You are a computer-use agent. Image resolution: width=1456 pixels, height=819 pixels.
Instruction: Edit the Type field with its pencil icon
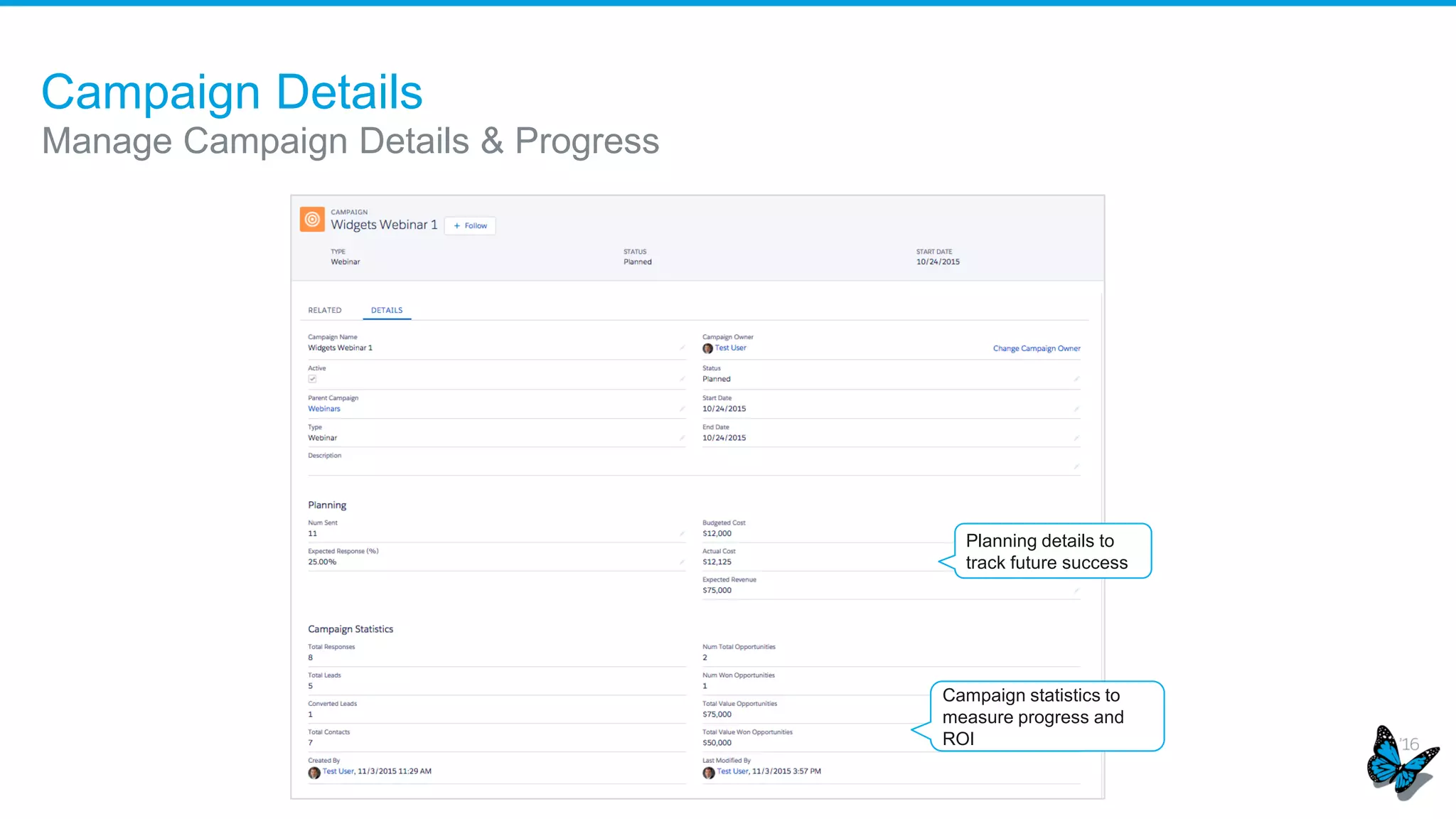pos(682,438)
